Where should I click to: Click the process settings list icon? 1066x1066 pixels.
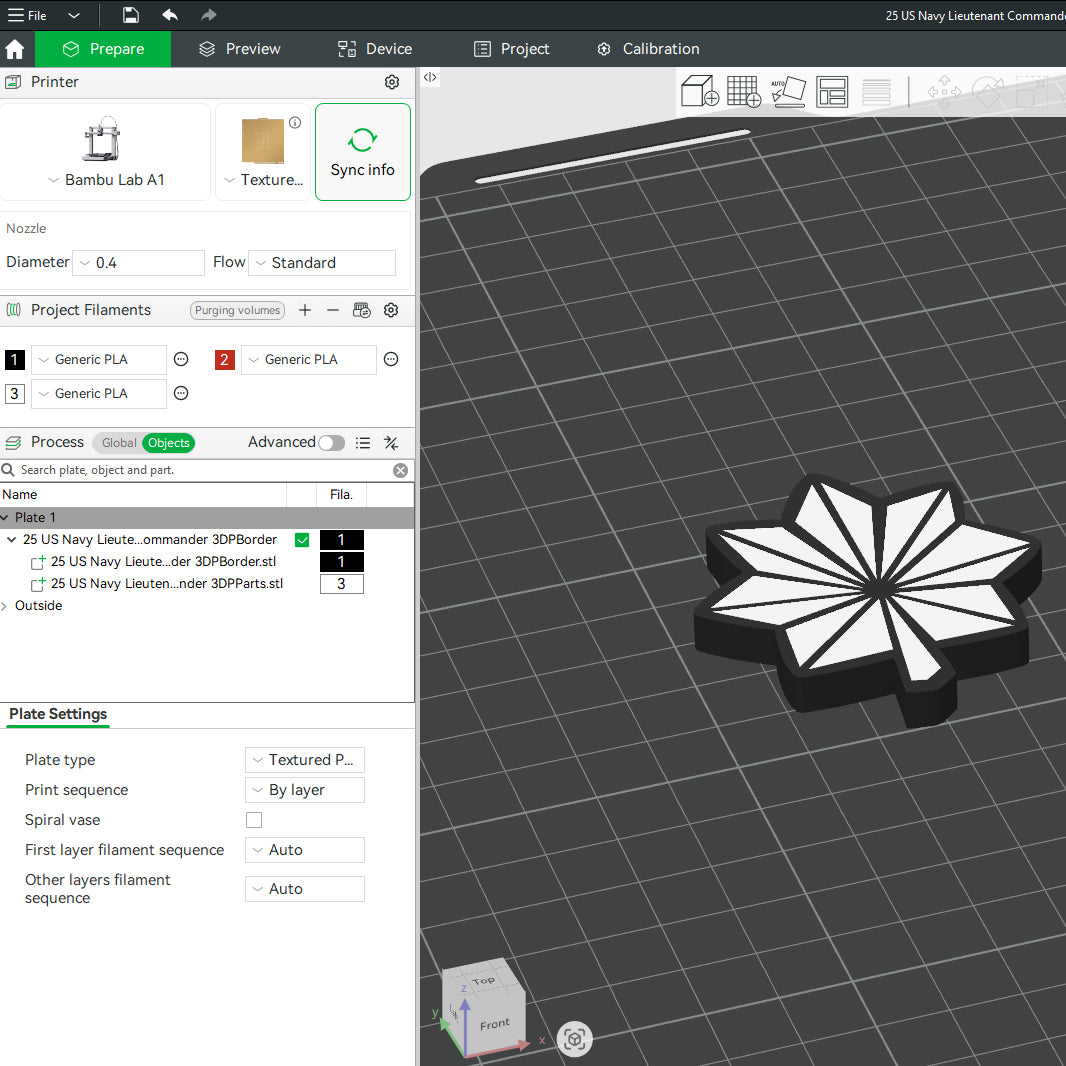[363, 443]
